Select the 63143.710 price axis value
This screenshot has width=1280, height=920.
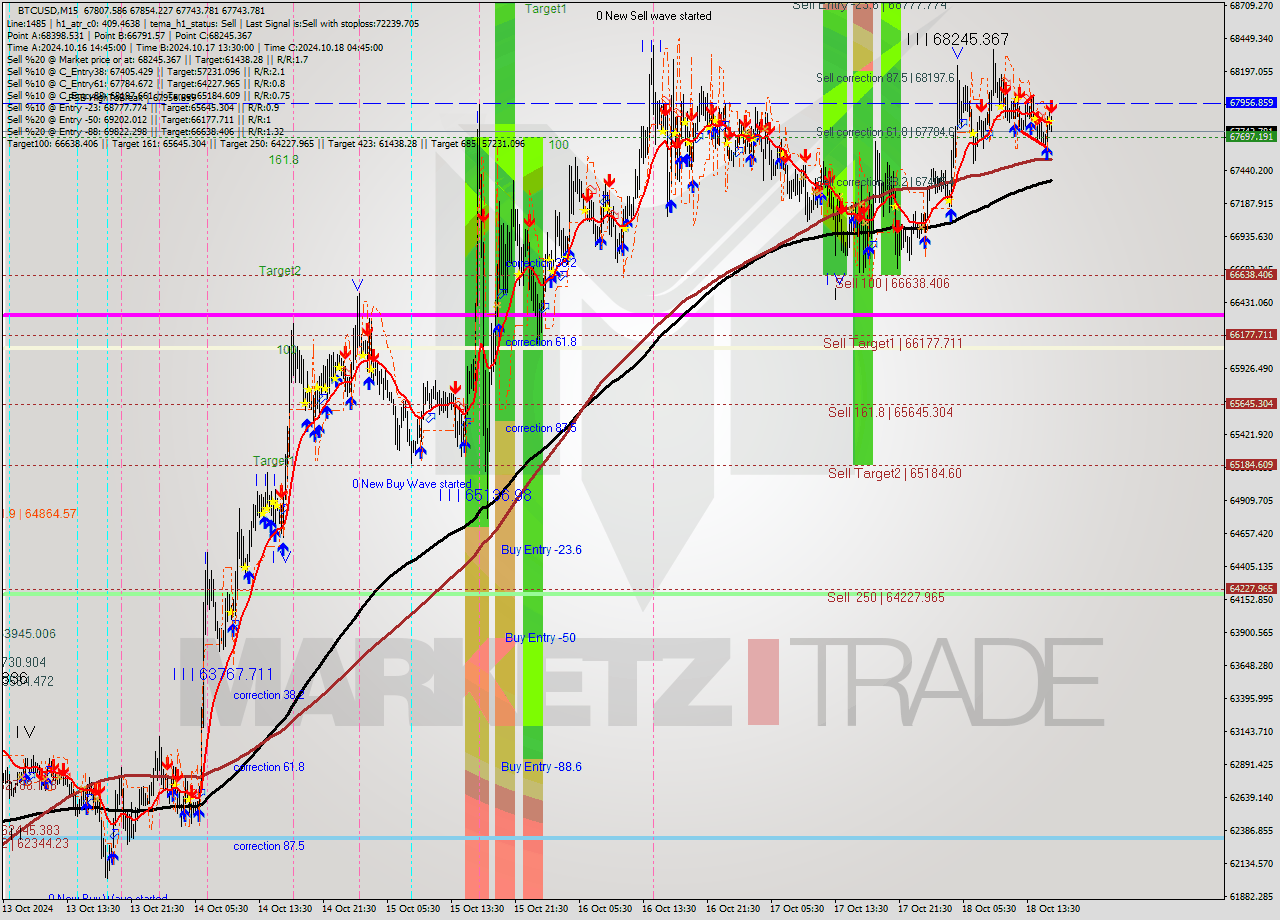point(1251,732)
